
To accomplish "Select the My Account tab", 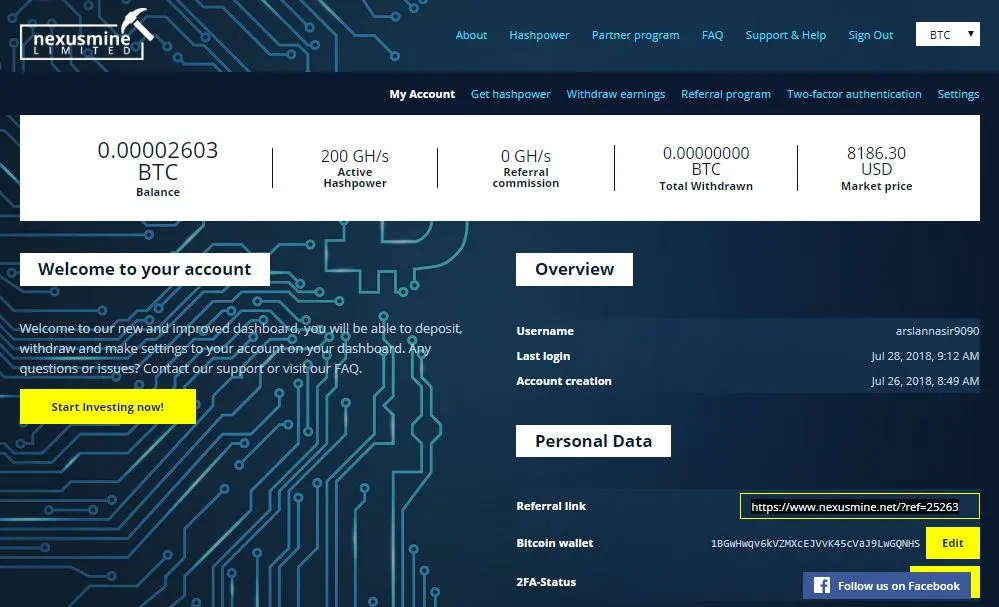I will click(x=422, y=94).
